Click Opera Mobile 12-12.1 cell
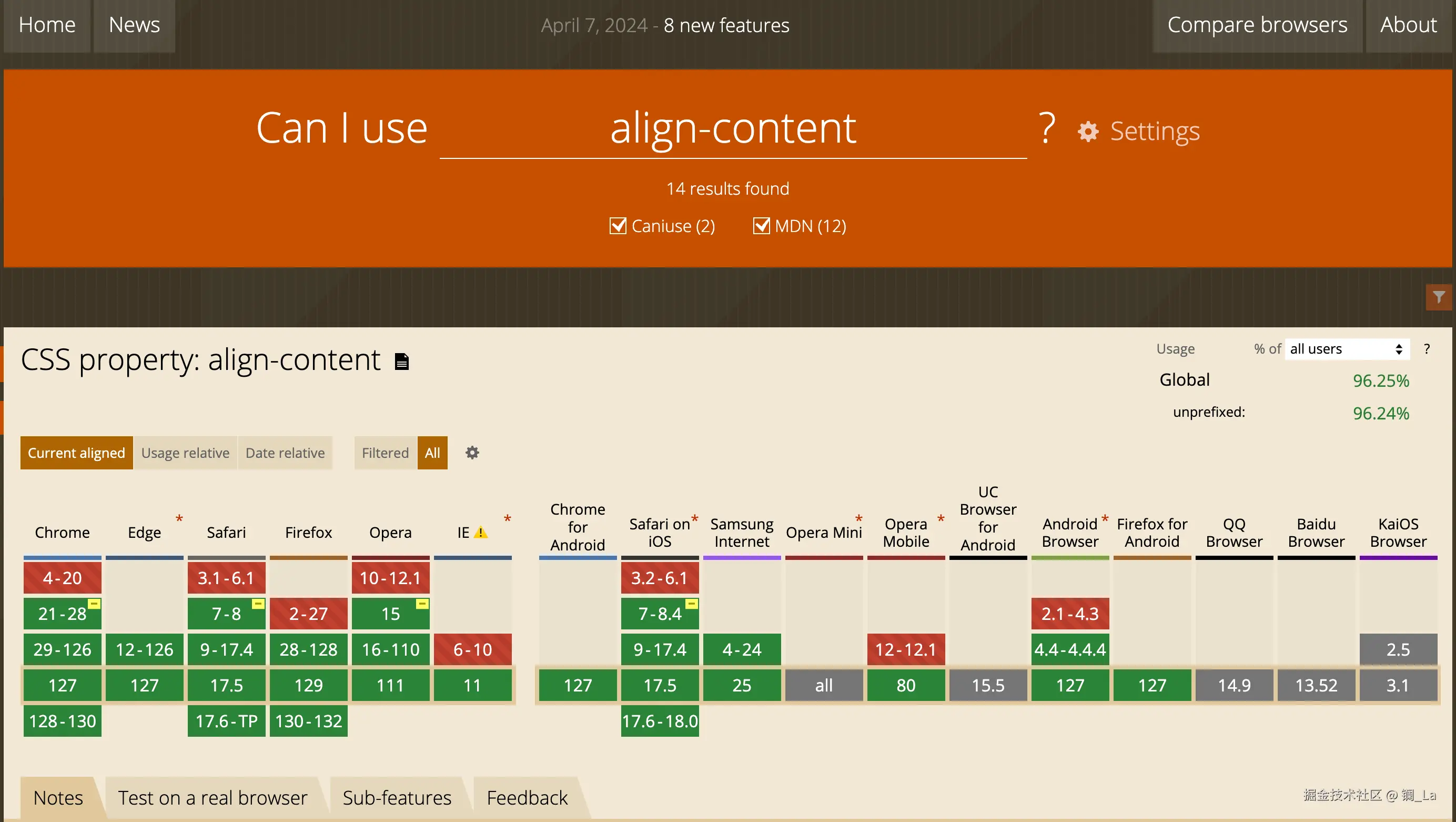The height and width of the screenshot is (822, 1456). coord(906,649)
